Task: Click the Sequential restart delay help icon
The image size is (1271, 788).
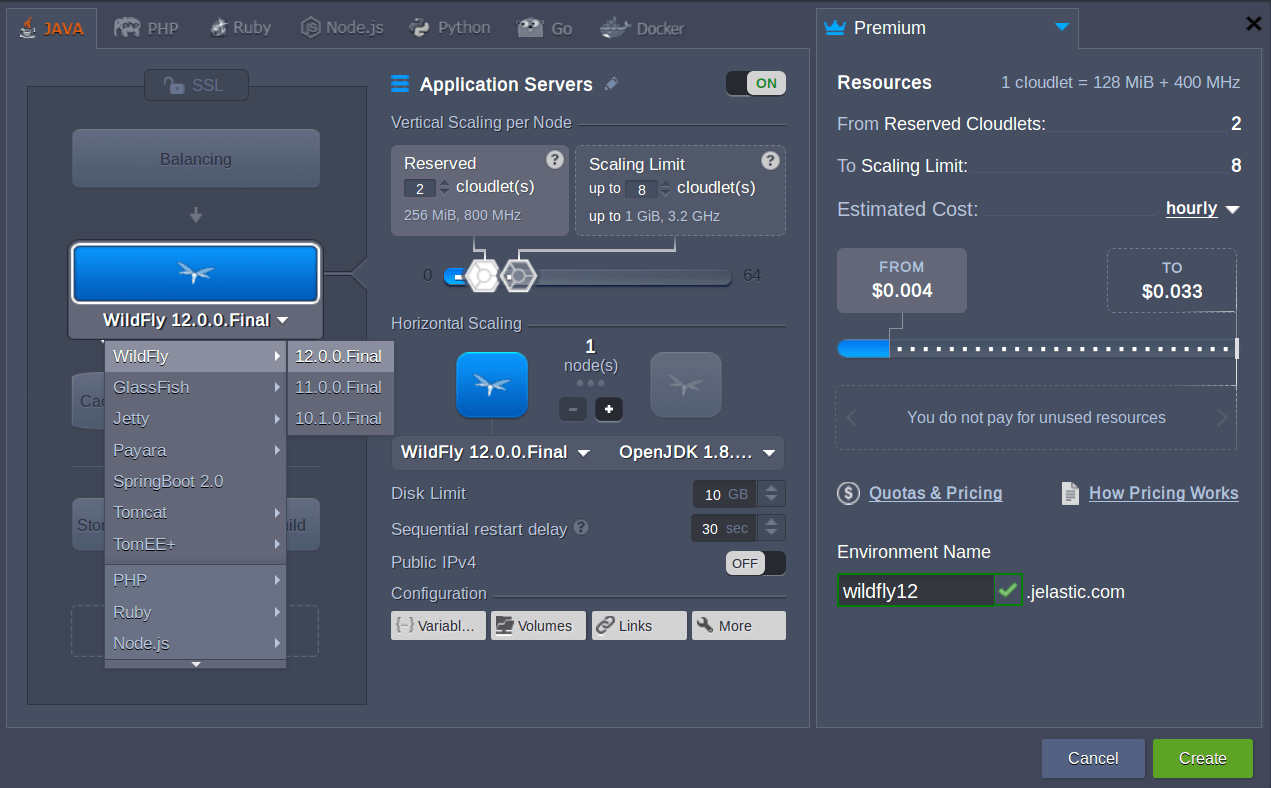Action: coord(581,527)
